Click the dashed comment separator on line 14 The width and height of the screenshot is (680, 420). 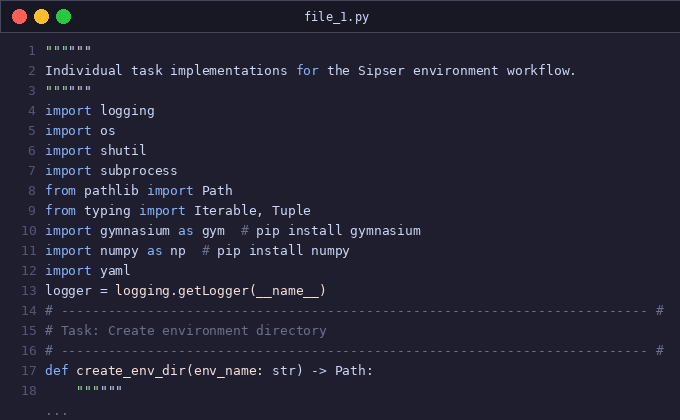pyautogui.click(x=355, y=311)
